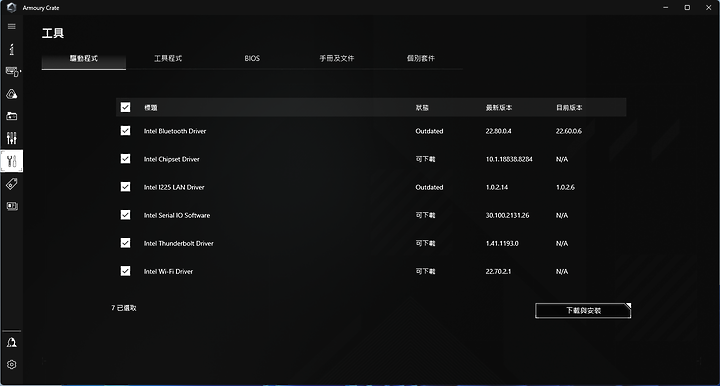Click the latest version 1.41.1193.0
The height and width of the screenshot is (386, 720).
pyautogui.click(x=502, y=243)
